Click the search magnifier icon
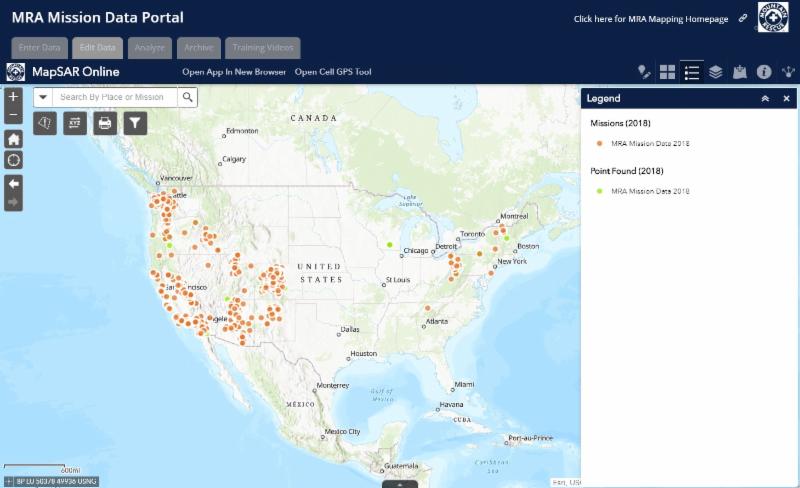The image size is (800, 488). click(x=188, y=97)
